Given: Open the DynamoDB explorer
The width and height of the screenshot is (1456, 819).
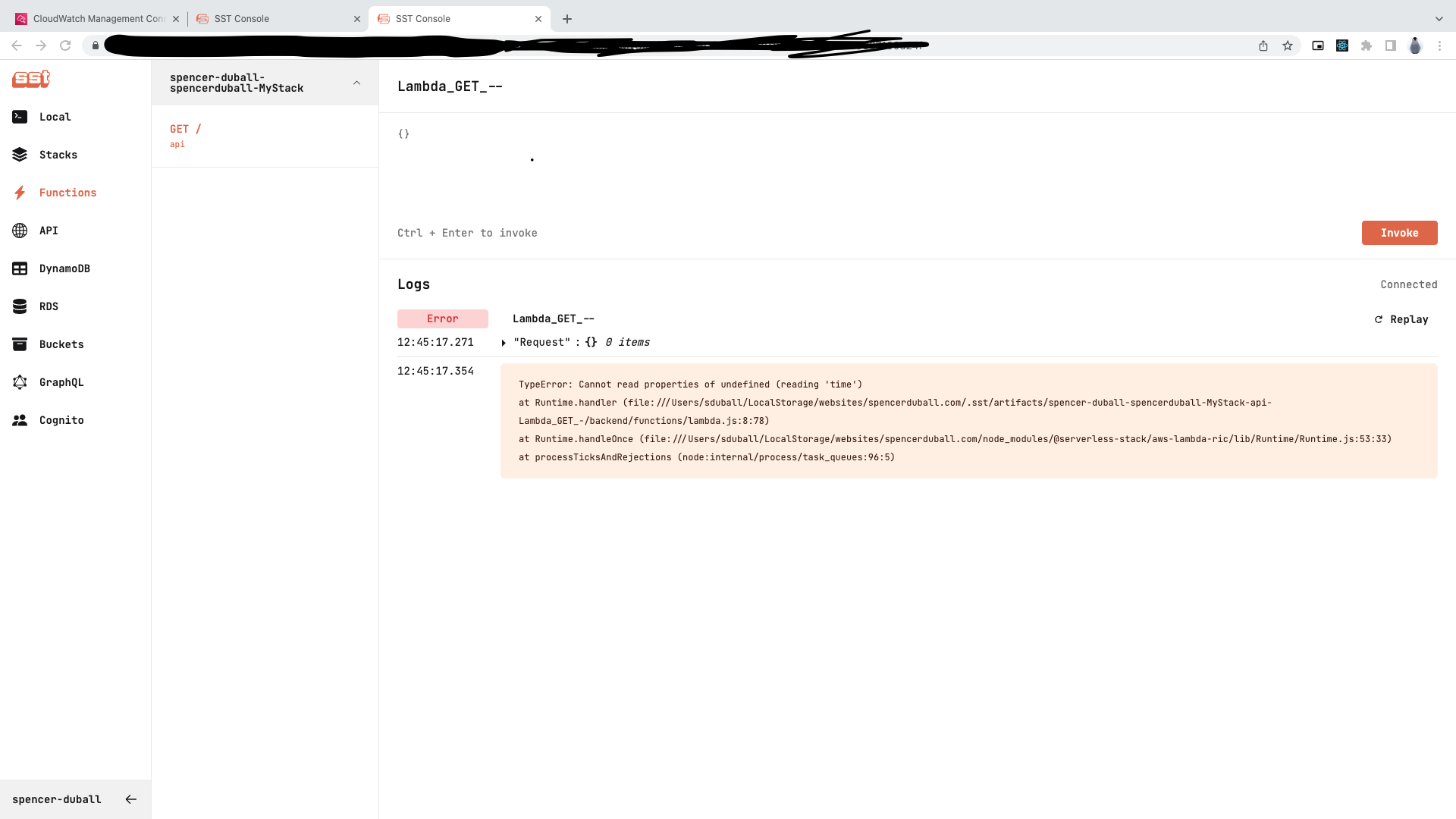Looking at the screenshot, I should coord(64,268).
